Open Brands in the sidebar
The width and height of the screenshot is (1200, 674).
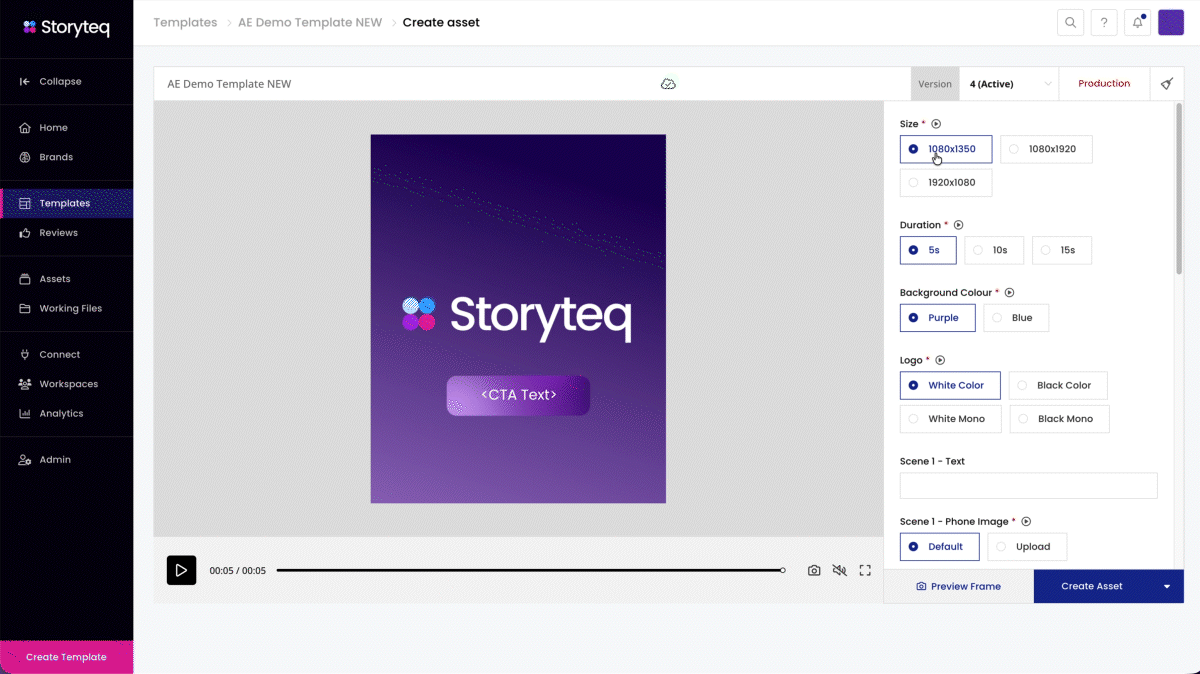tap(56, 157)
